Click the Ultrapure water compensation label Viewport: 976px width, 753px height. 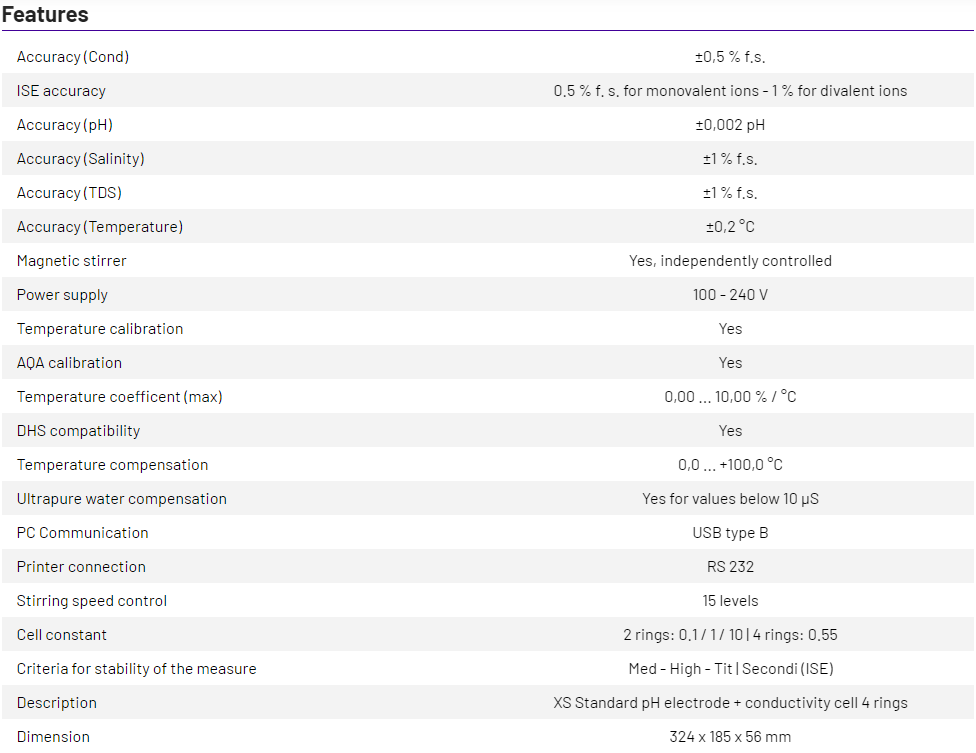click(122, 499)
